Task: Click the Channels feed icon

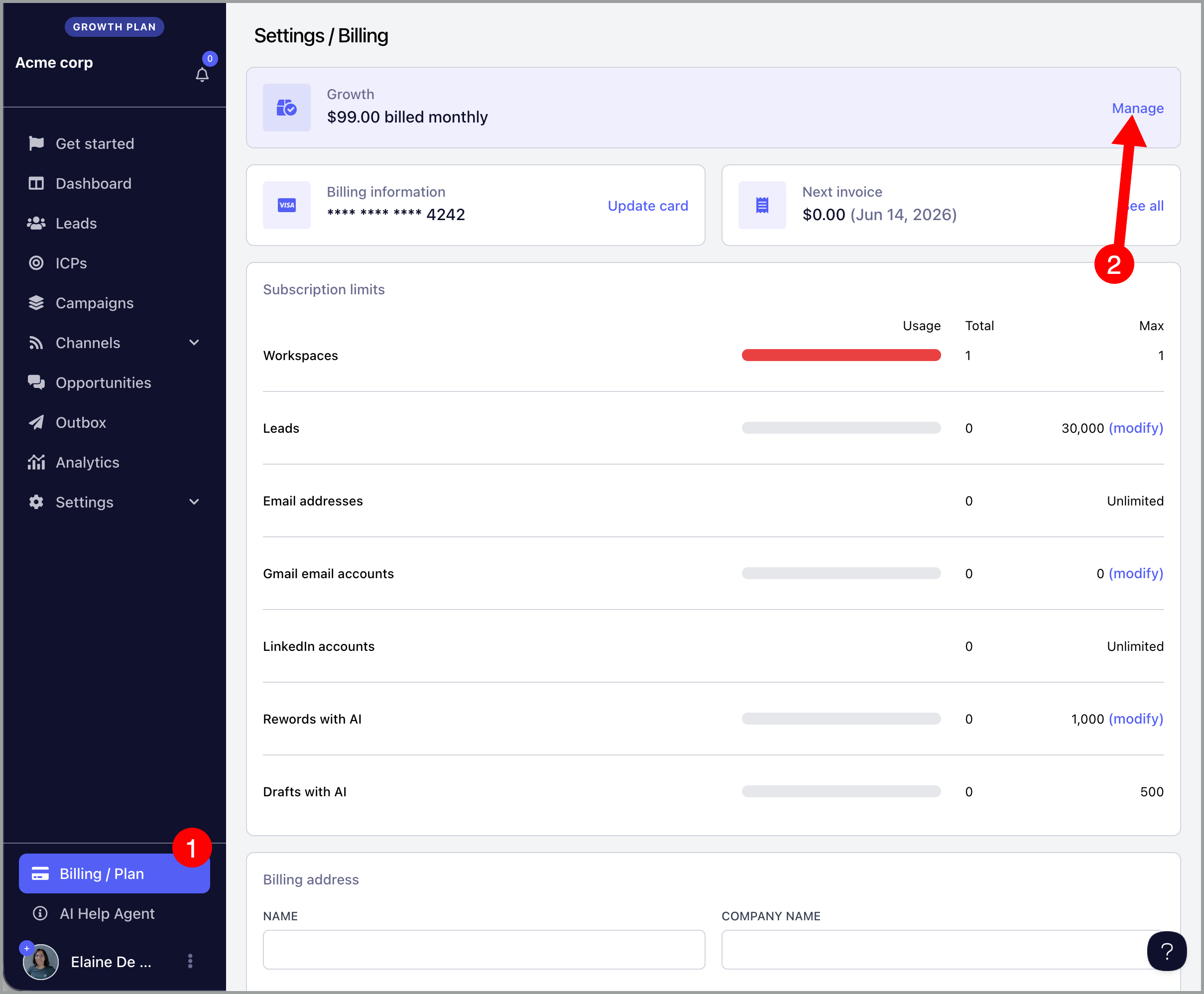Action: click(x=36, y=343)
